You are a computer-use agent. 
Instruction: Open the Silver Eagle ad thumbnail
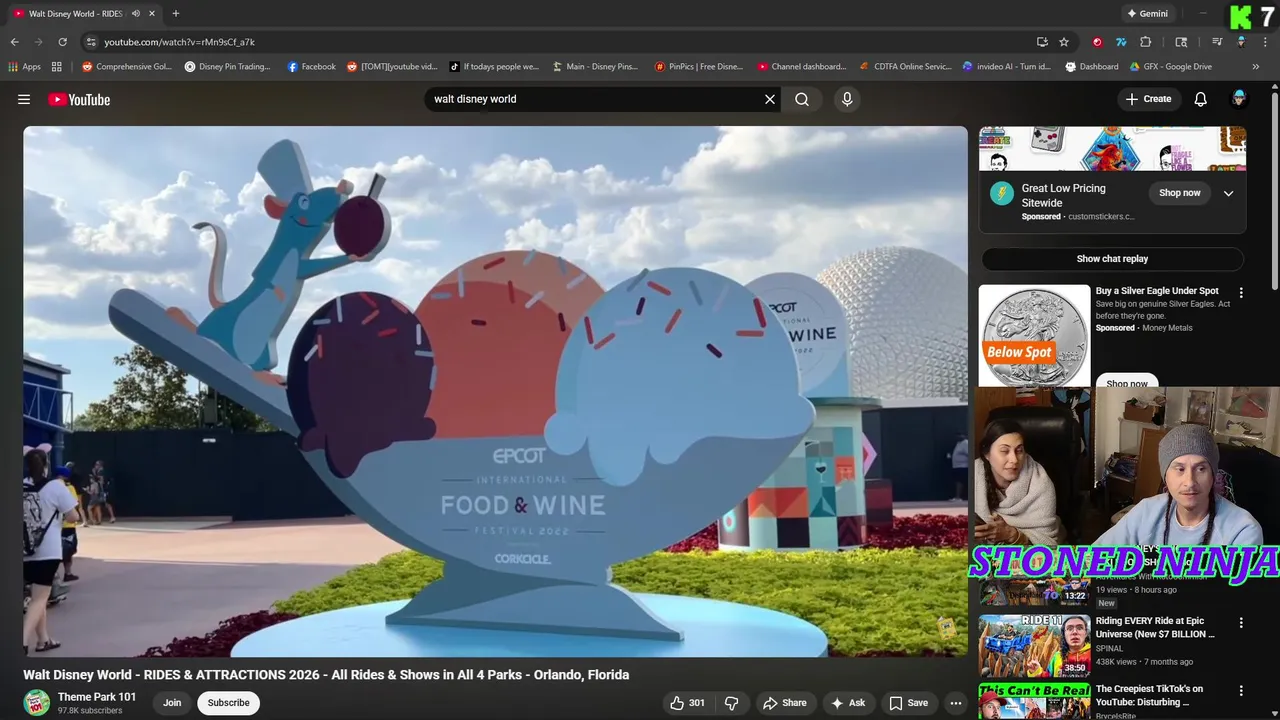pos(1034,336)
